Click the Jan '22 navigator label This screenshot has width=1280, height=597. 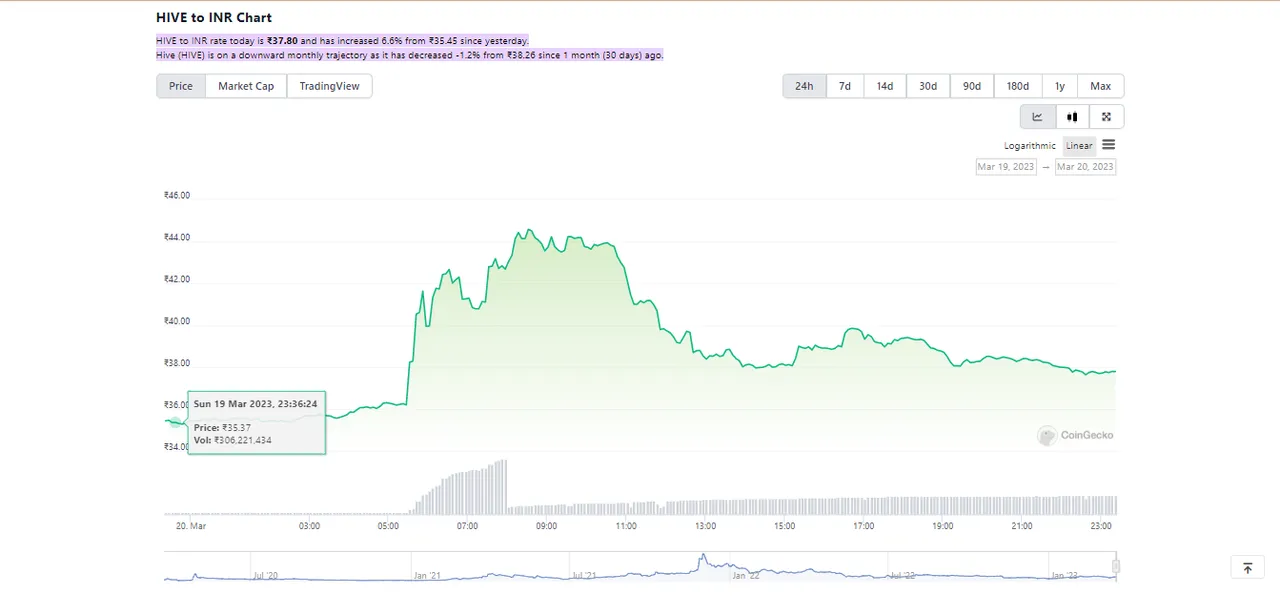(745, 576)
